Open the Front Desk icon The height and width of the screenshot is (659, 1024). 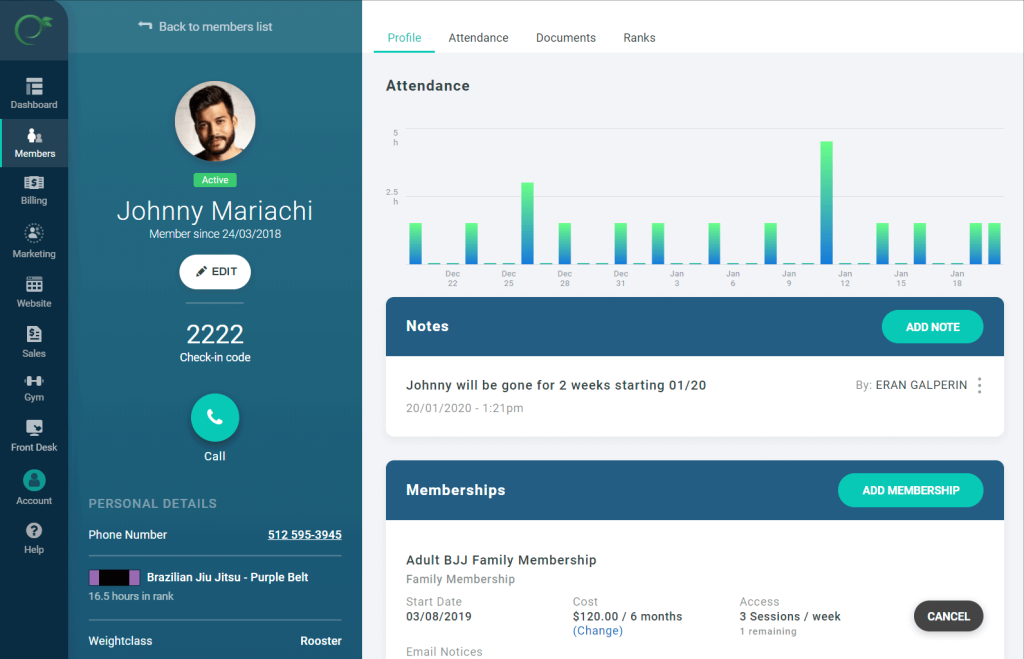[34, 428]
